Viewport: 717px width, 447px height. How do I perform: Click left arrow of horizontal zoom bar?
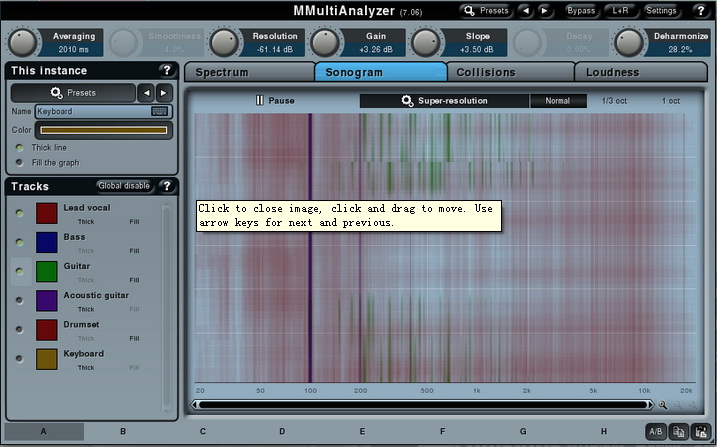(x=195, y=404)
